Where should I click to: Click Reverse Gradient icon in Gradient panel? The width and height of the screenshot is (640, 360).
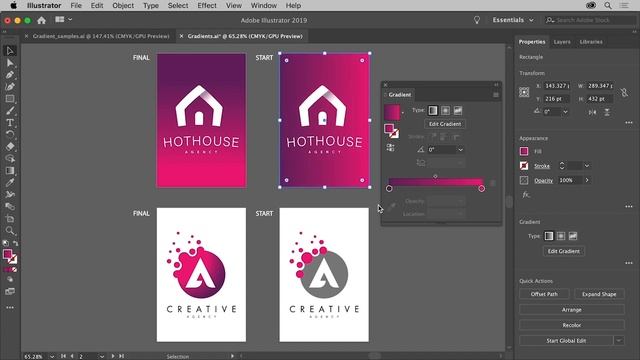tap(390, 147)
